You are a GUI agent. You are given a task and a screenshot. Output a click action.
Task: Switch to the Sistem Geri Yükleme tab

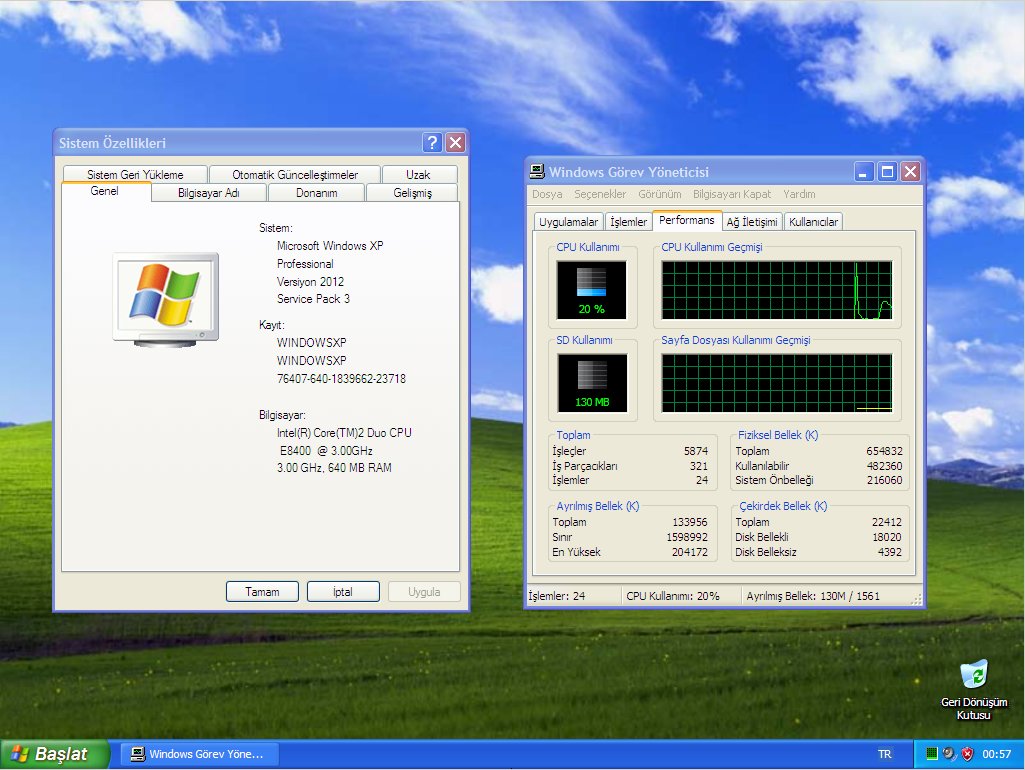[135, 175]
